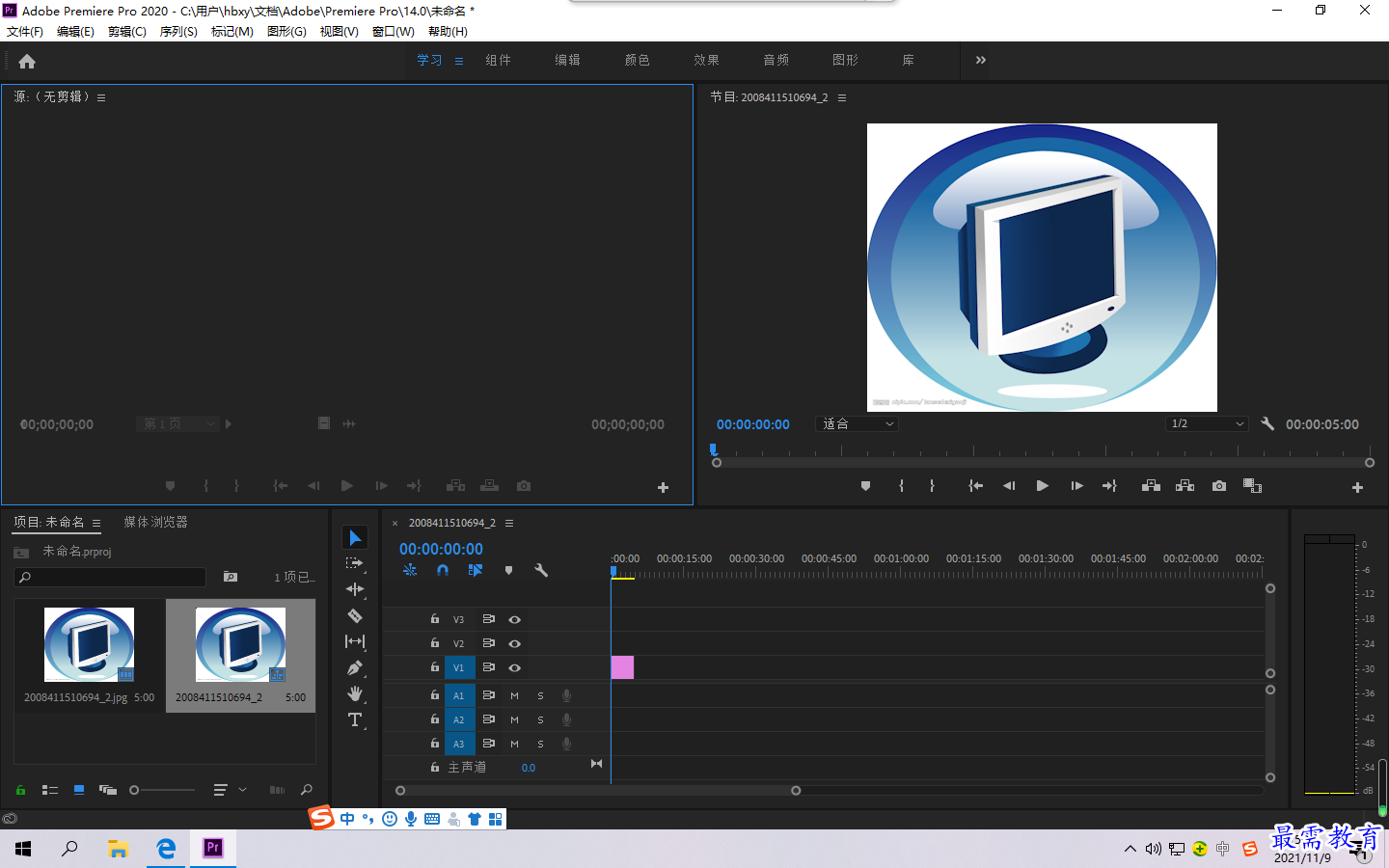Toggle lock on track V1
1389x868 pixels.
[435, 666]
